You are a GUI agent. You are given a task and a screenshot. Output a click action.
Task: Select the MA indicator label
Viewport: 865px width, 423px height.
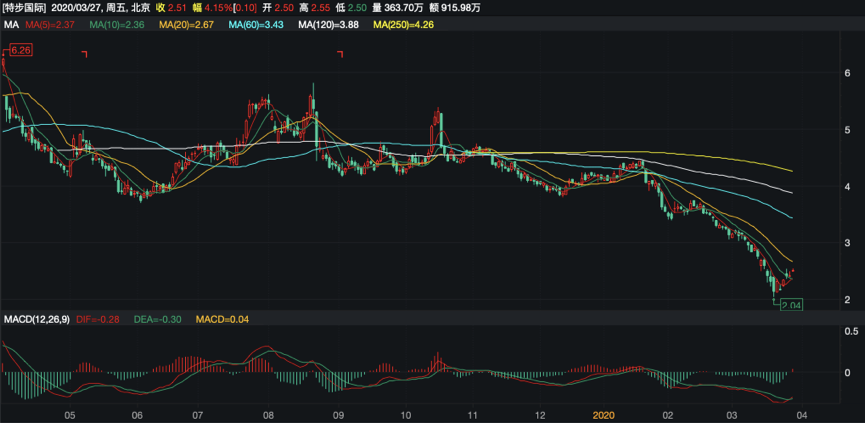(x=11, y=25)
